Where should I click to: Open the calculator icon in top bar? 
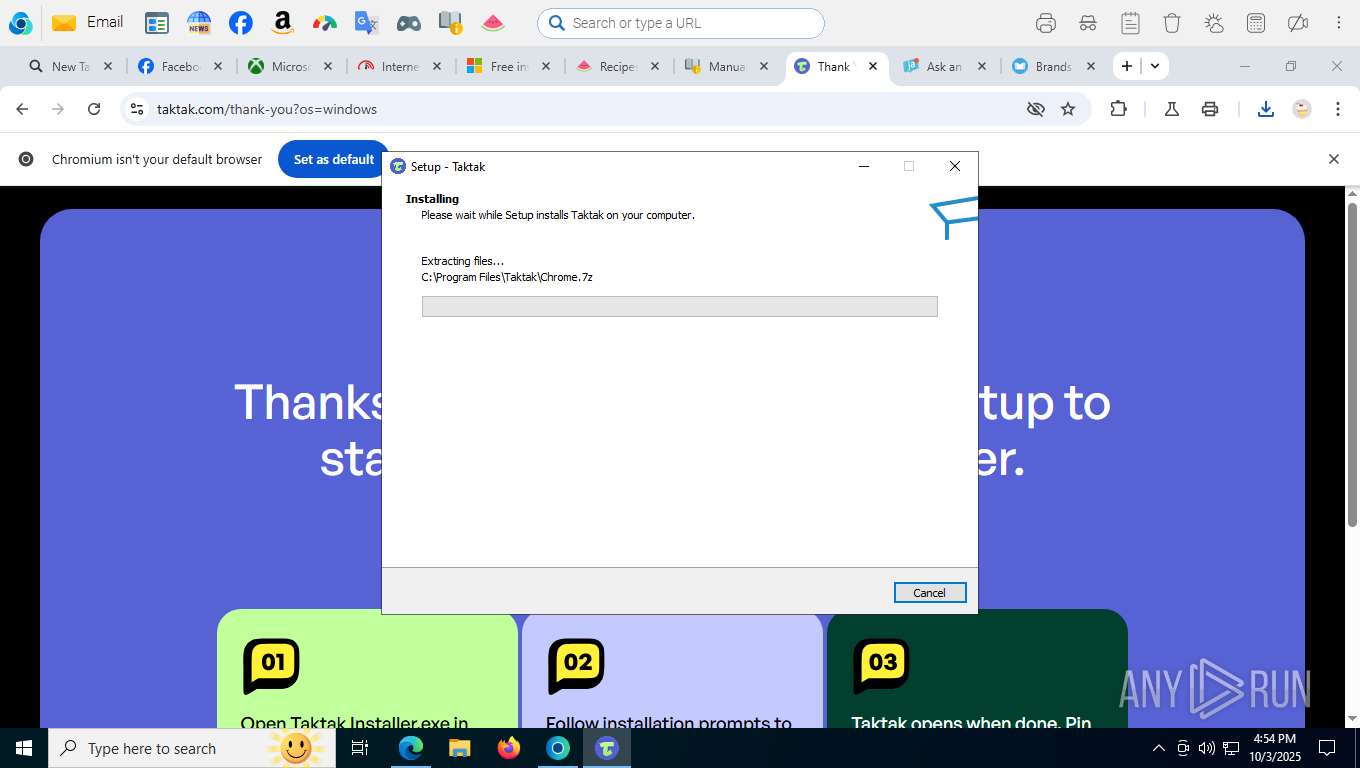pyautogui.click(x=1256, y=23)
